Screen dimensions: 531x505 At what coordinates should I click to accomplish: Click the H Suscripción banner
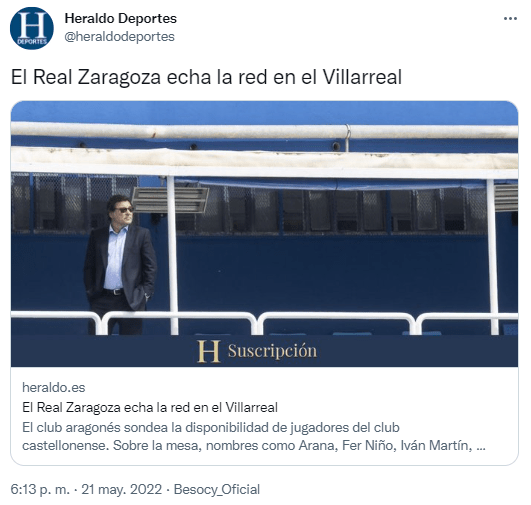pyautogui.click(x=264, y=351)
